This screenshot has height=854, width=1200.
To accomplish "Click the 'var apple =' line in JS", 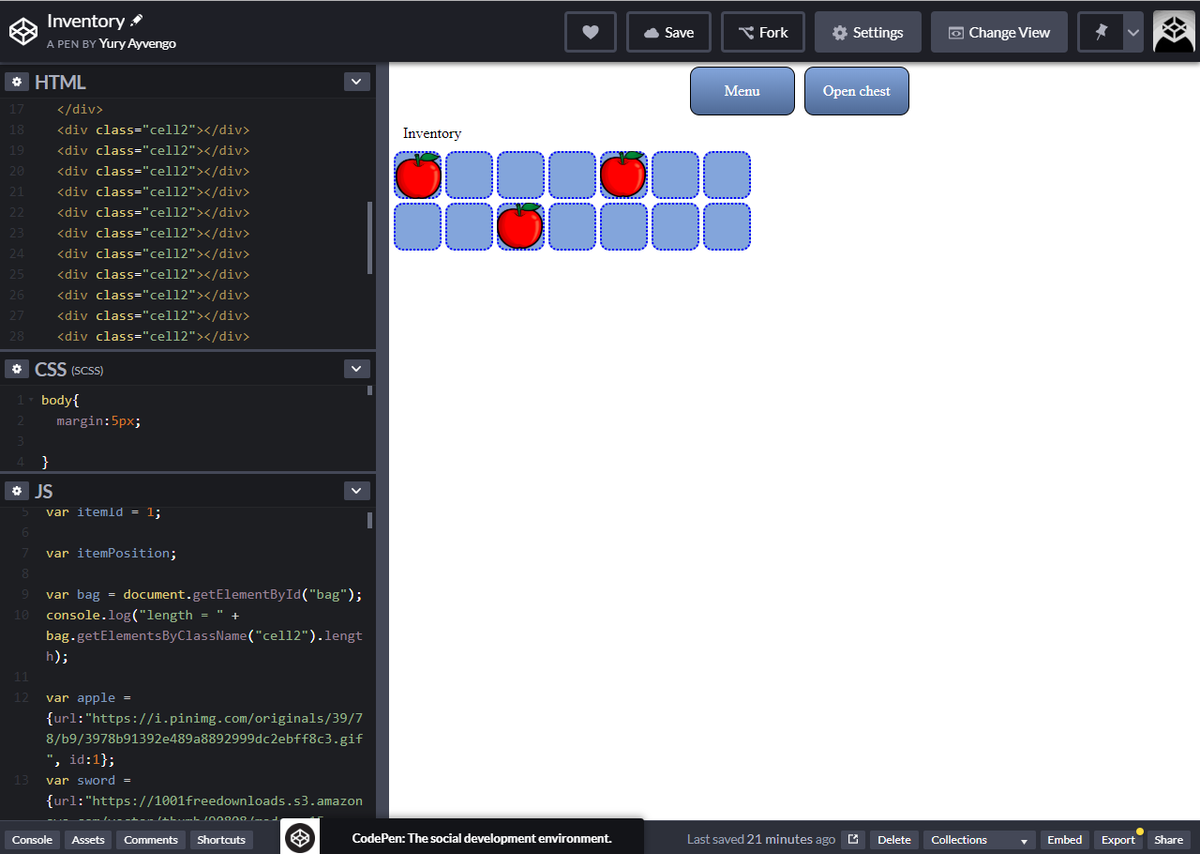I will 88,697.
